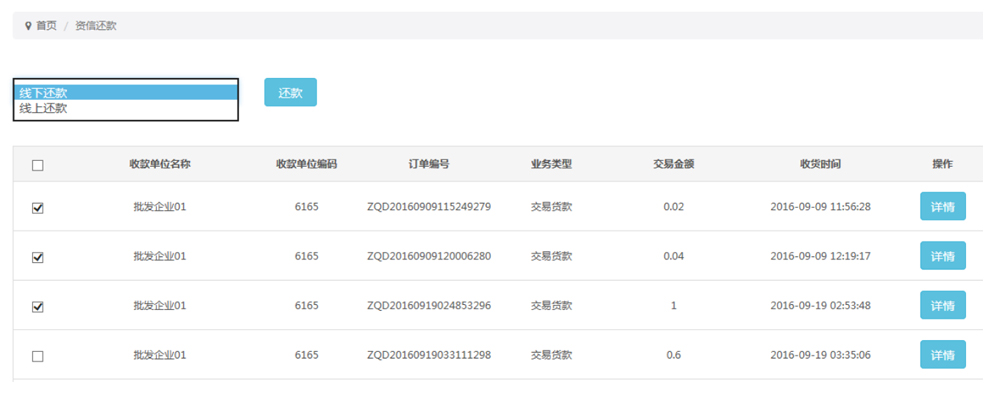This screenshot has width=984, height=409.
Task: Open 详情 for the 0.04 transaction
Action: (x=942, y=256)
